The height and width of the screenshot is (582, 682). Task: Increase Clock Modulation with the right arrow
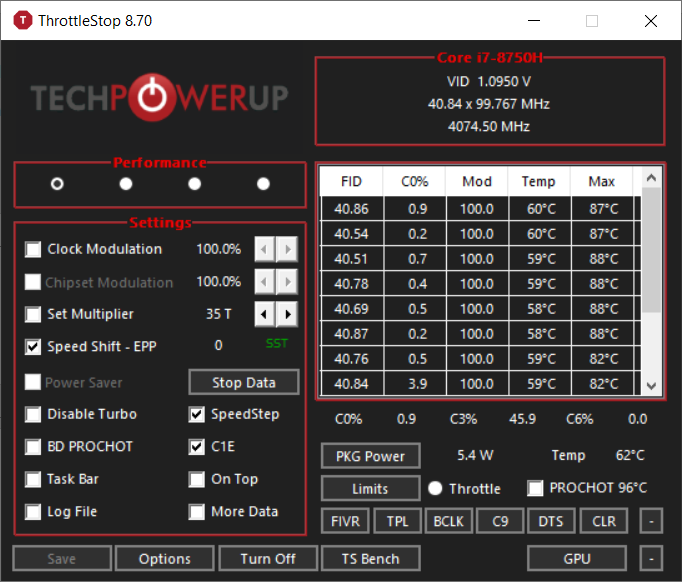pyautogui.click(x=287, y=249)
